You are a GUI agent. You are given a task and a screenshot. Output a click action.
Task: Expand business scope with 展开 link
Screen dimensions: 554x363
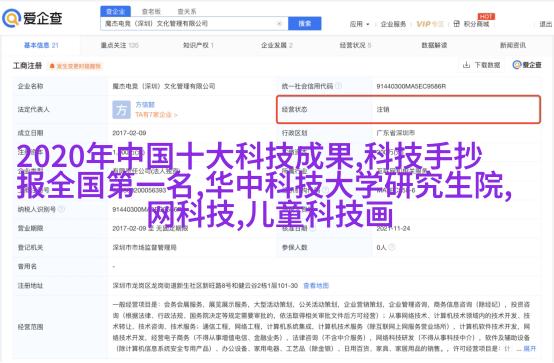point(529,349)
